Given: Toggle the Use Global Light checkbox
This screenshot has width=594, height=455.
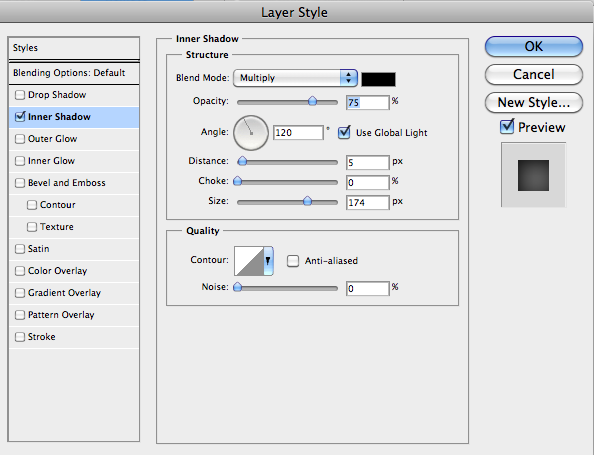Looking at the screenshot, I should [x=344, y=133].
